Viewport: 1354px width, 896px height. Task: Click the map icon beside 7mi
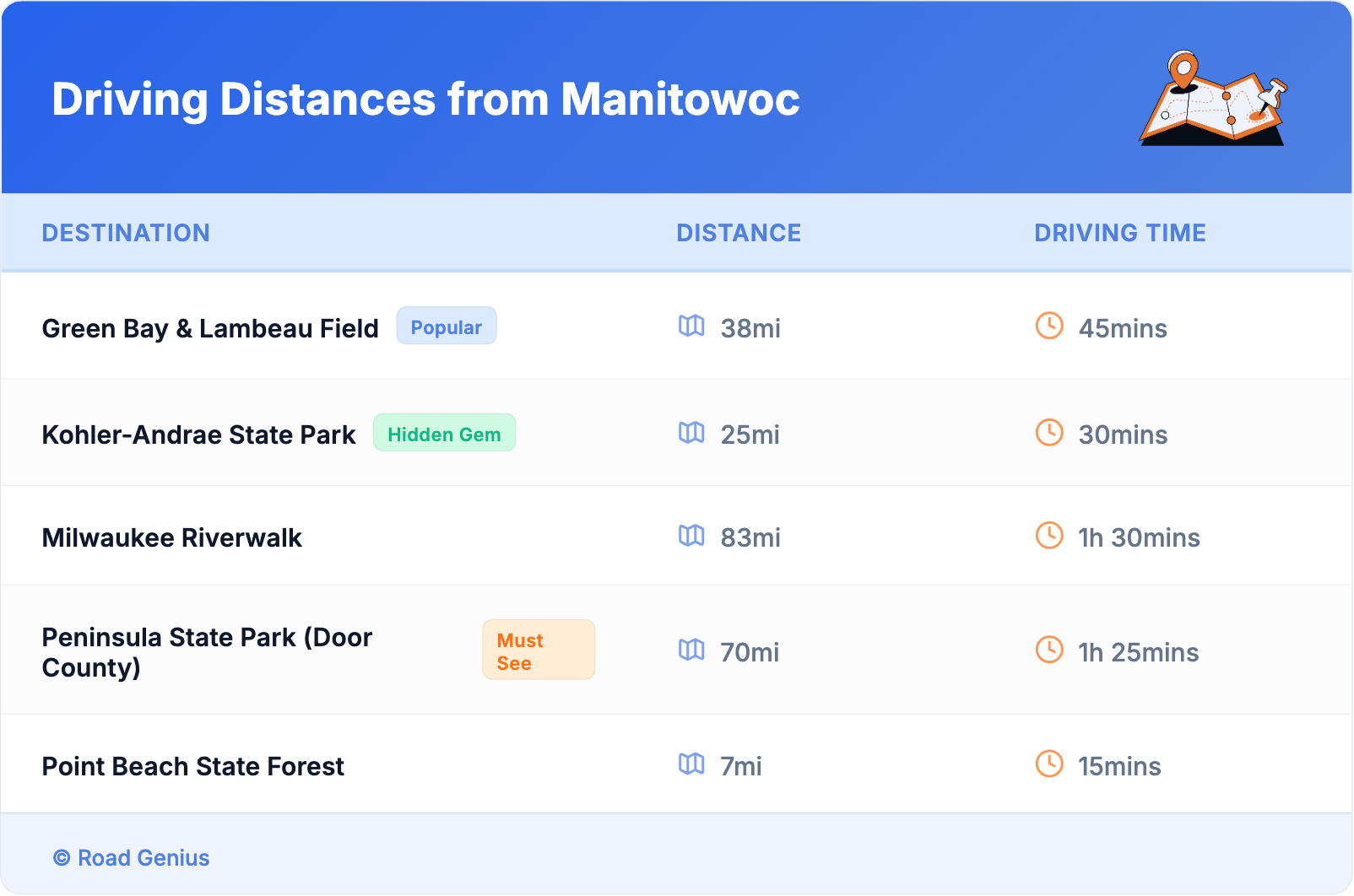[691, 764]
